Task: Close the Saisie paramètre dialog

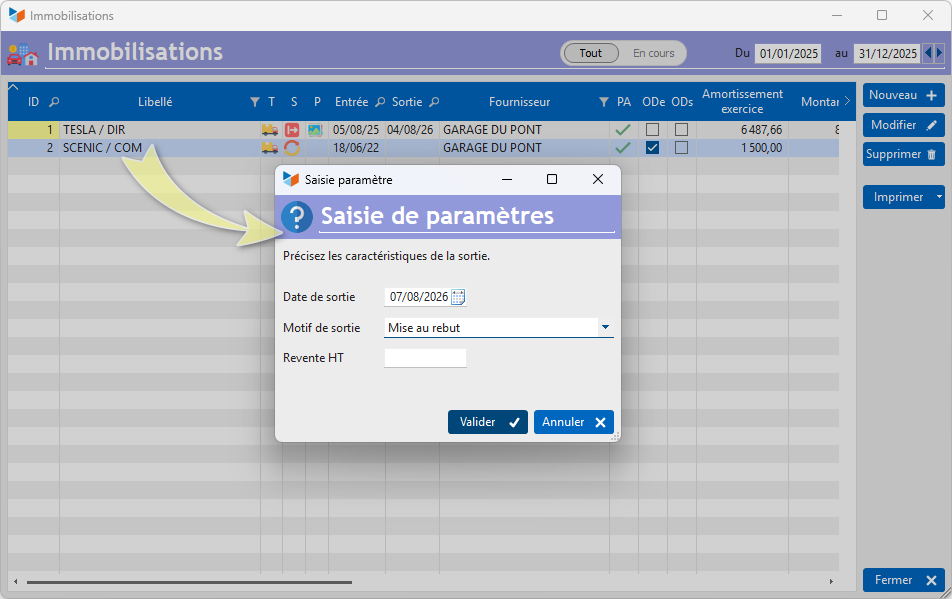Action: (598, 179)
